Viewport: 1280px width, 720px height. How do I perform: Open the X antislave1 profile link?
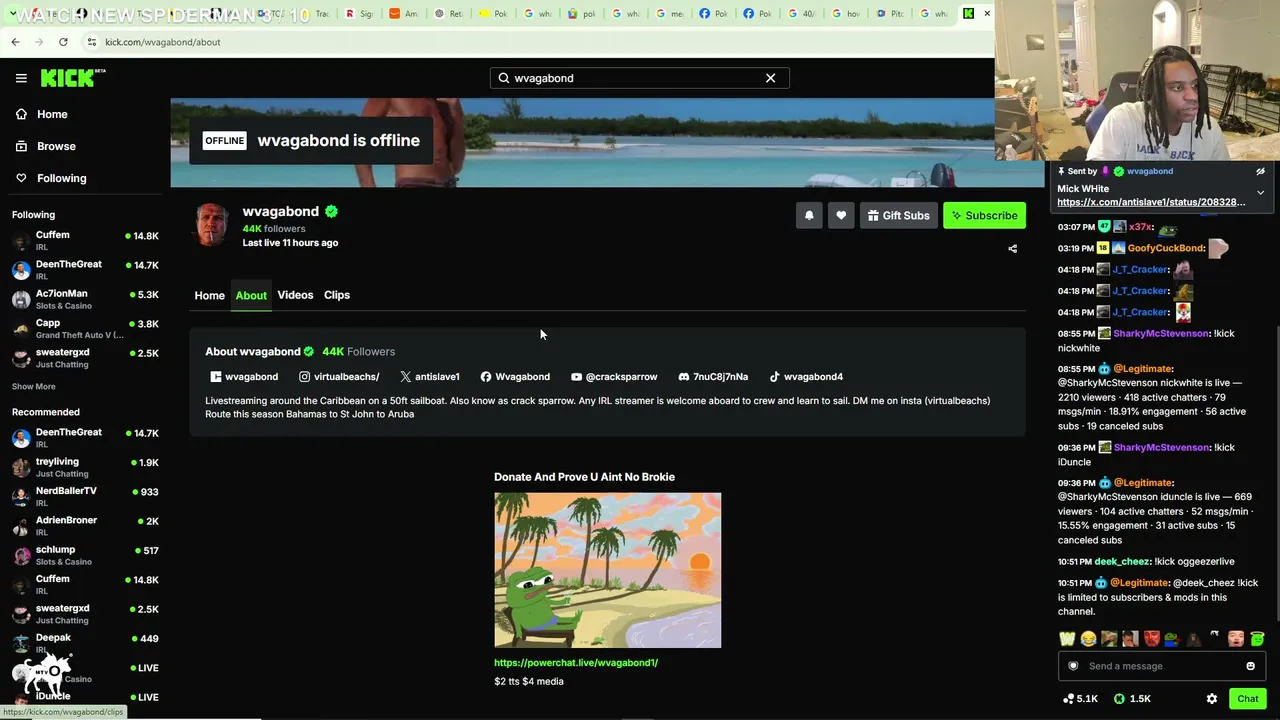430,377
